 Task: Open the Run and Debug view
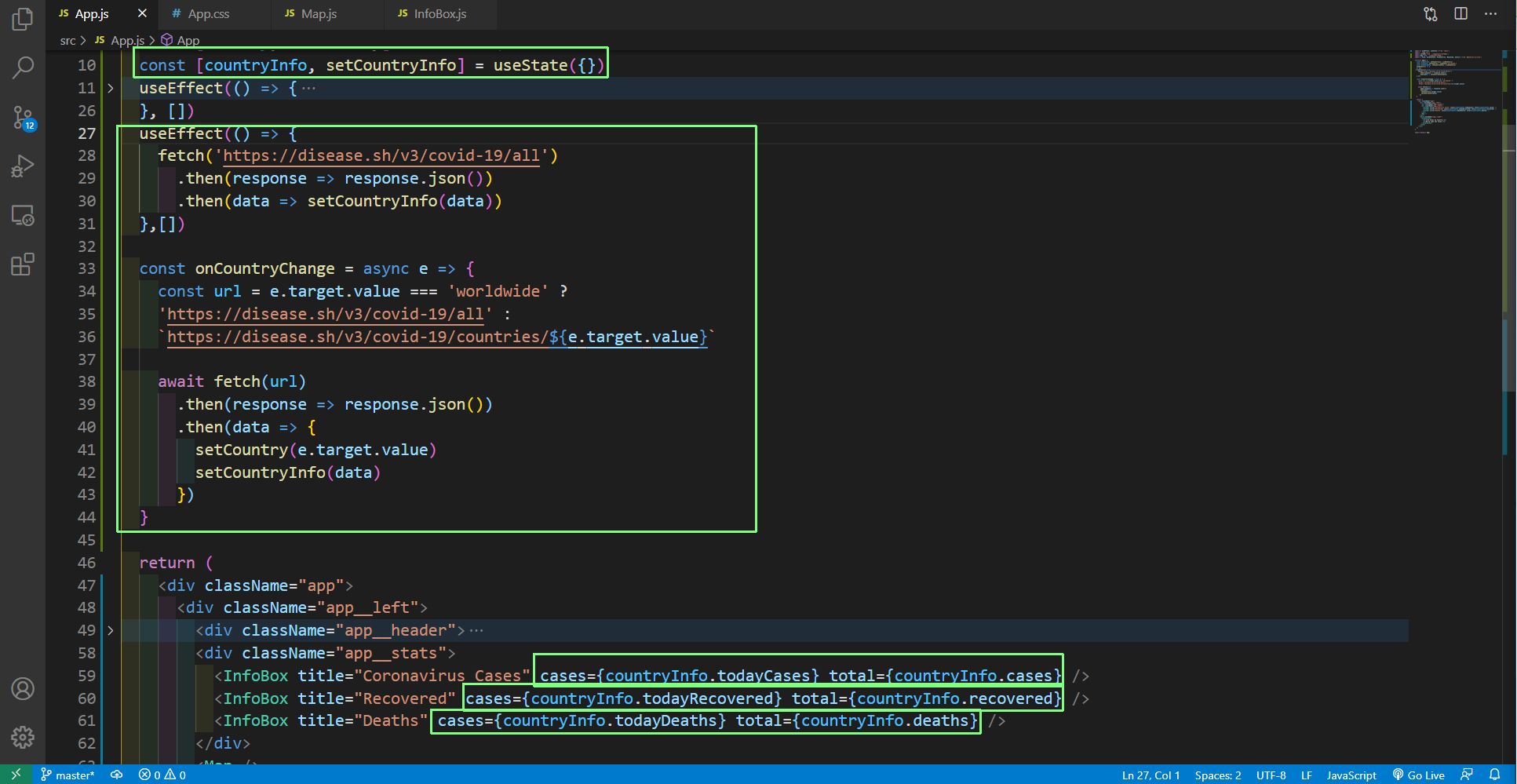23,166
